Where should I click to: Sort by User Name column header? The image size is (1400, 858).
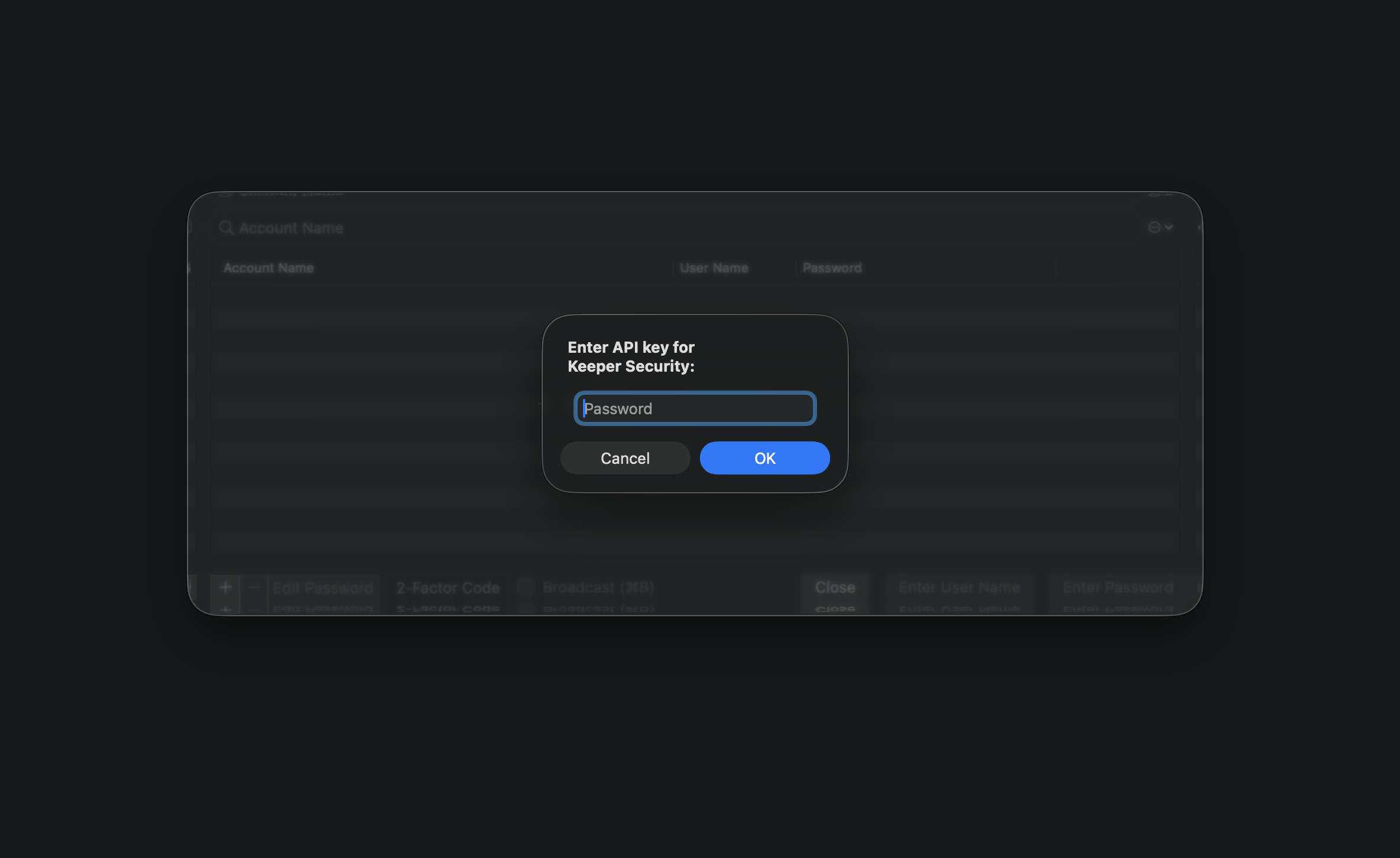point(714,268)
